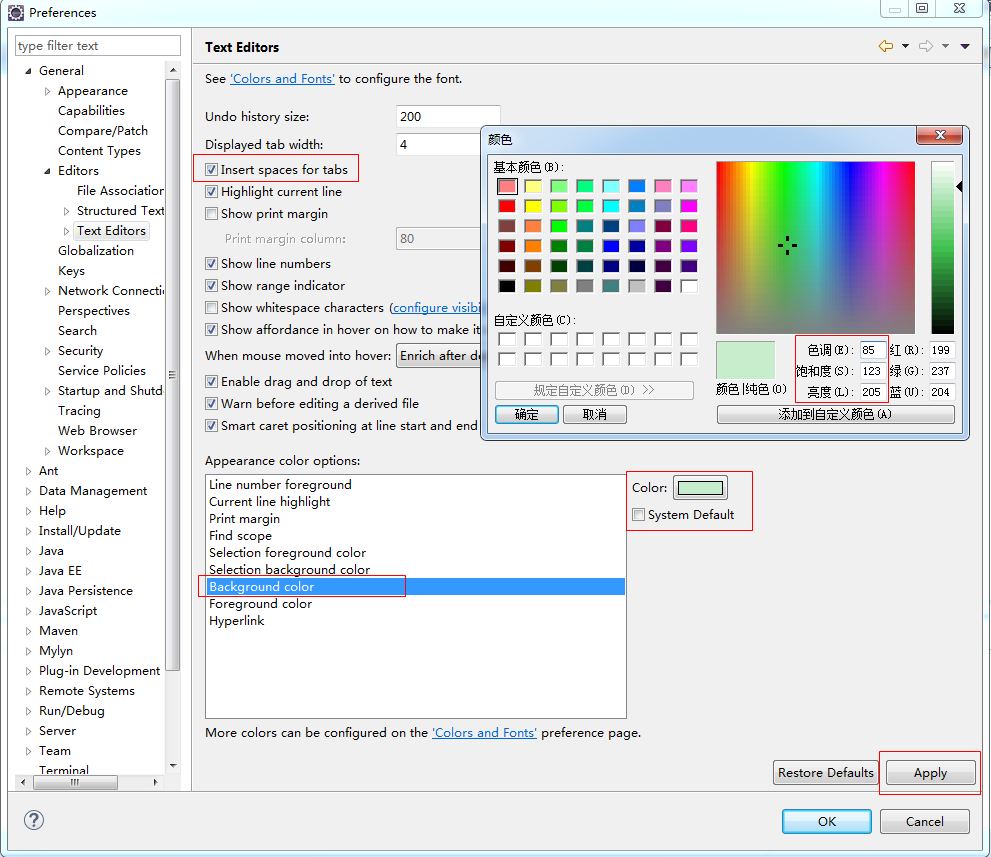Pick the pure red basic color swatch
The image size is (991, 857).
pos(507,206)
